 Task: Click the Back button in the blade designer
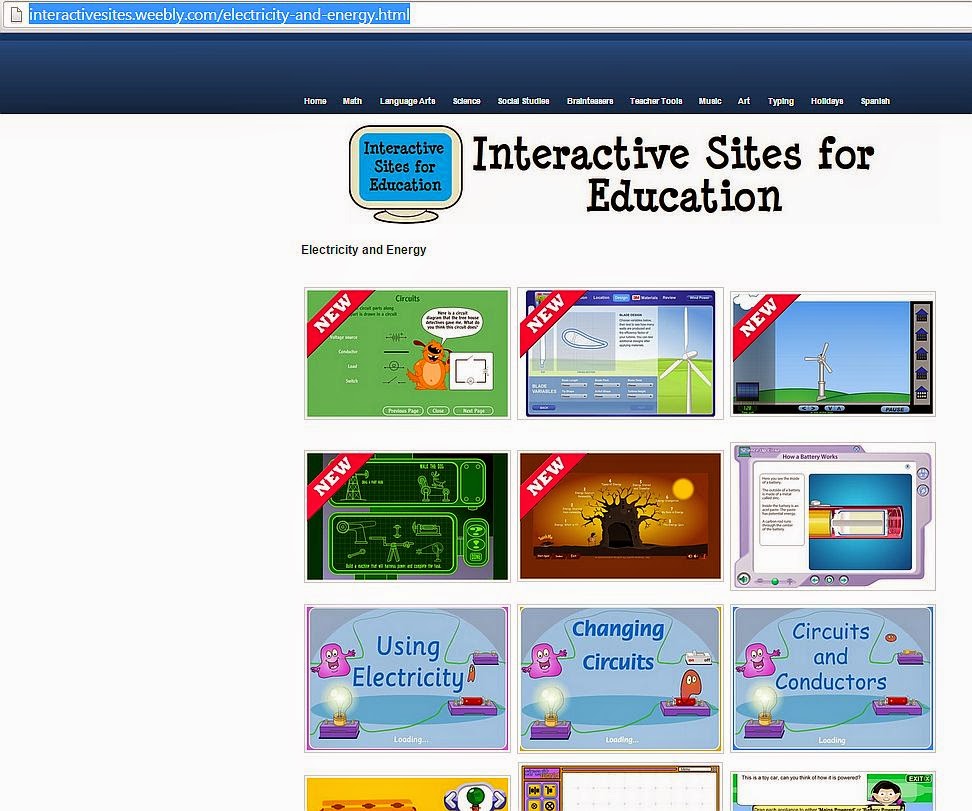[x=542, y=407]
